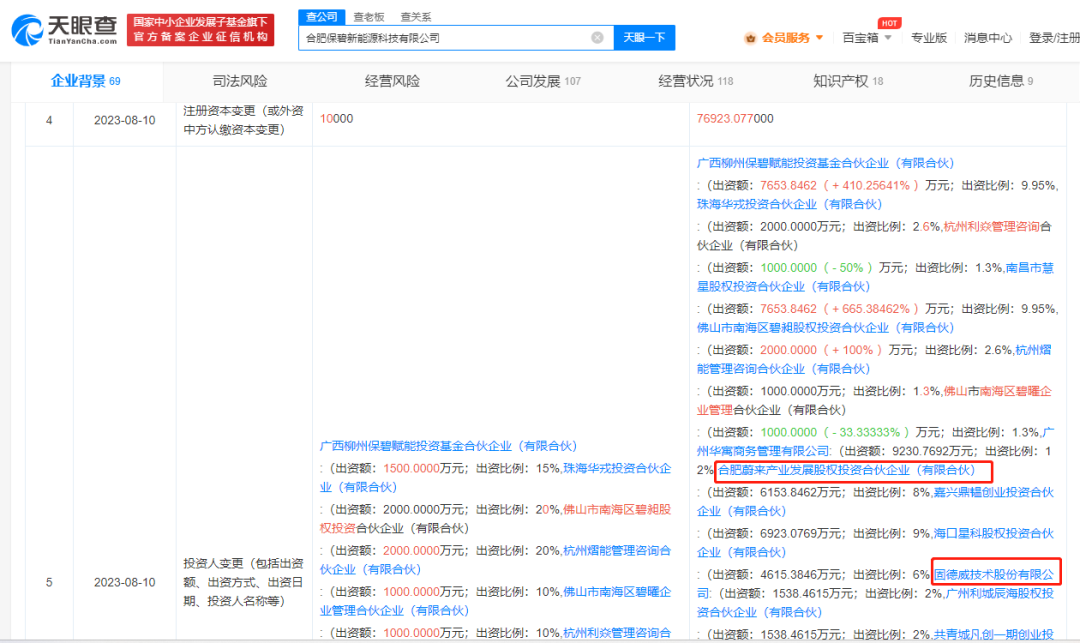This screenshot has height=643, width=1080.
Task: Clear the search box with the X icon
Action: [597, 38]
